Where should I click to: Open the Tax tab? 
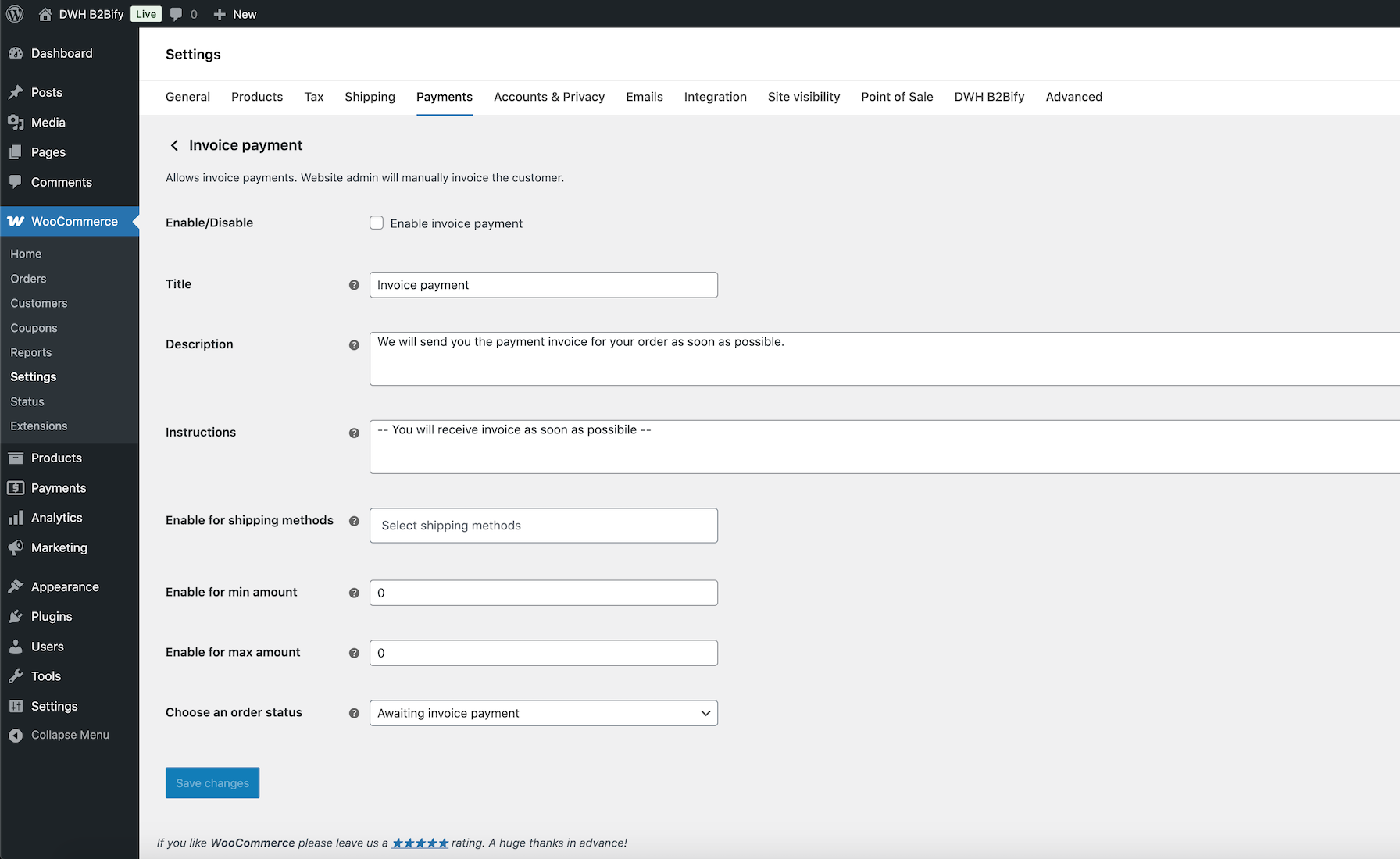tap(314, 97)
